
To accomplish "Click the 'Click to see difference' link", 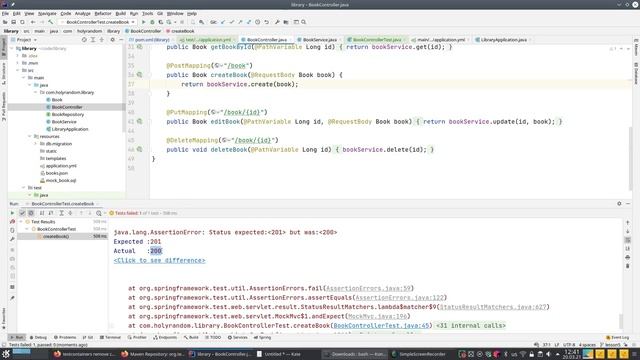I will tap(160, 260).
